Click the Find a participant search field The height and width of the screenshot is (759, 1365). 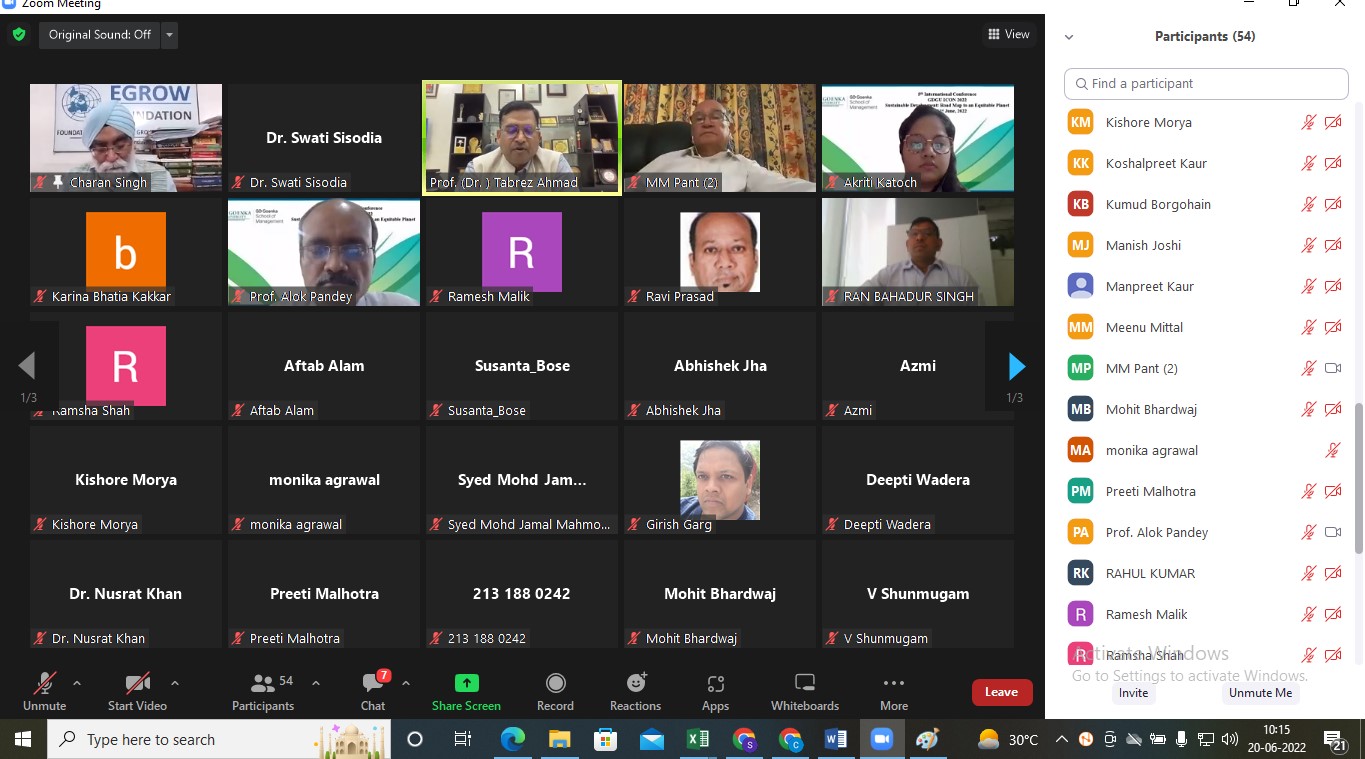tap(1206, 84)
